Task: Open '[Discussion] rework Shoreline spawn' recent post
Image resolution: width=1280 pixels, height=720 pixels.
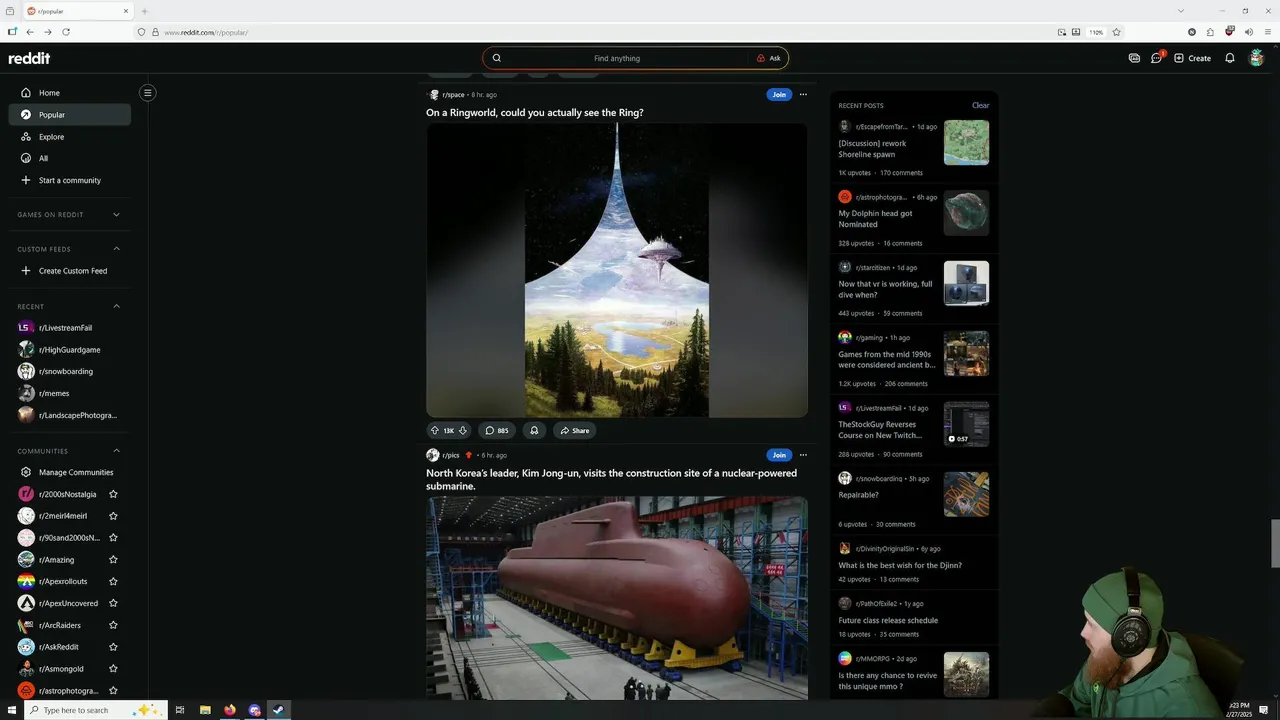Action: tap(872, 149)
